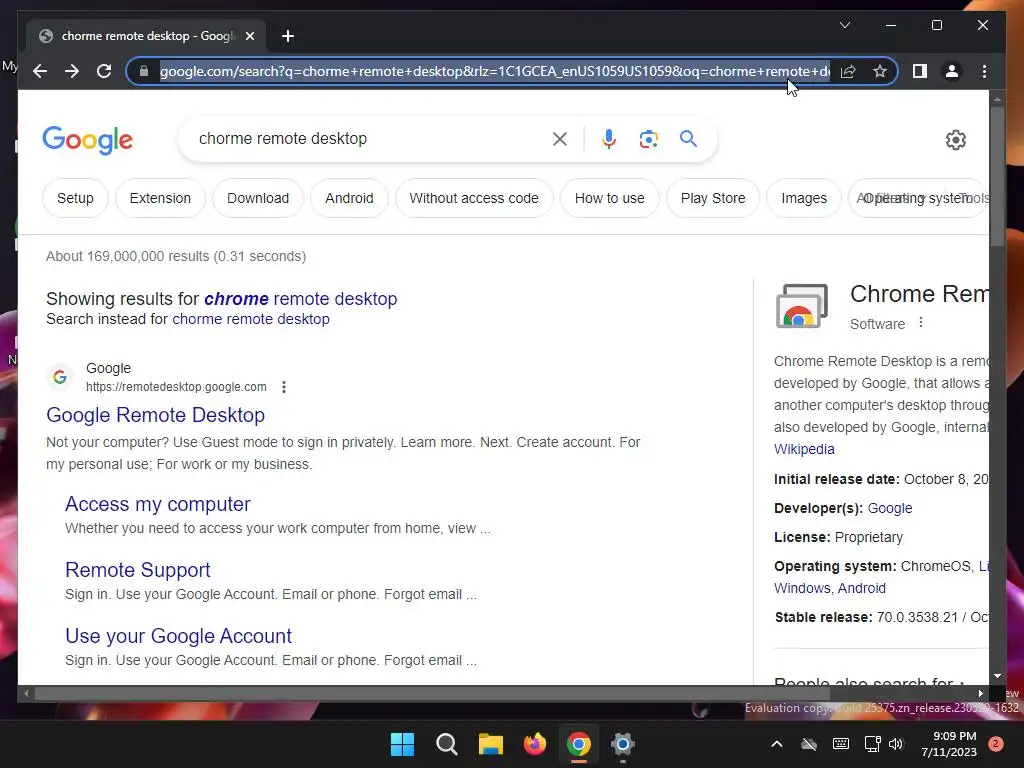The image size is (1024, 768).
Task: Open the Use your Google Account sublink
Action: pos(178,635)
